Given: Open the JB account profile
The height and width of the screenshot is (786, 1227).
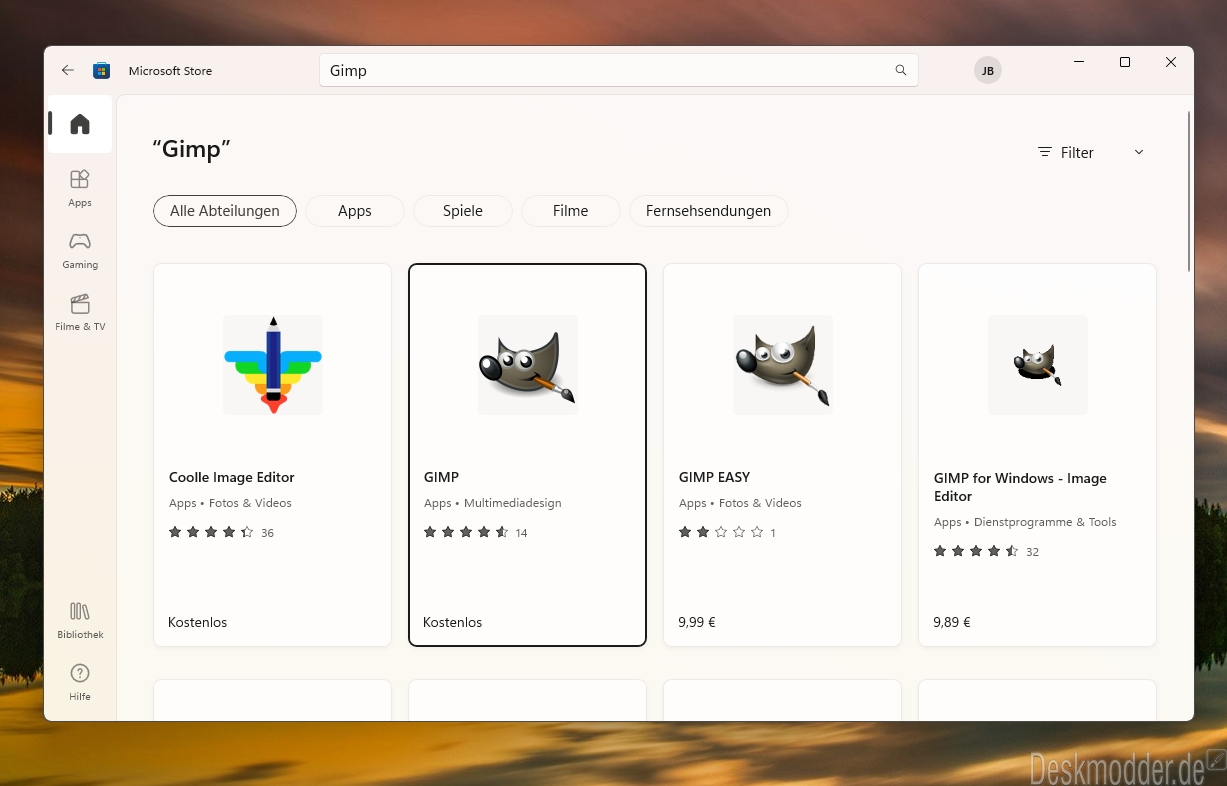Looking at the screenshot, I should click(x=988, y=70).
